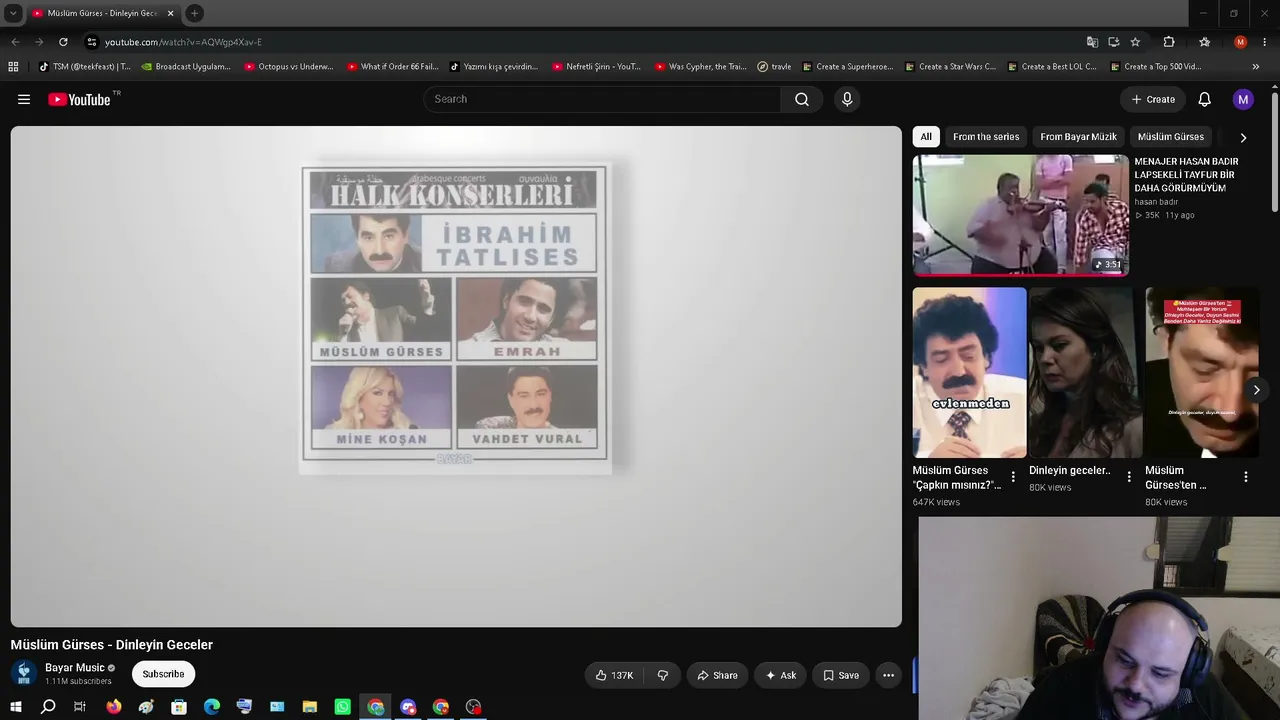1280x720 pixels.
Task: Click the browser address bar URL
Action: point(183,42)
